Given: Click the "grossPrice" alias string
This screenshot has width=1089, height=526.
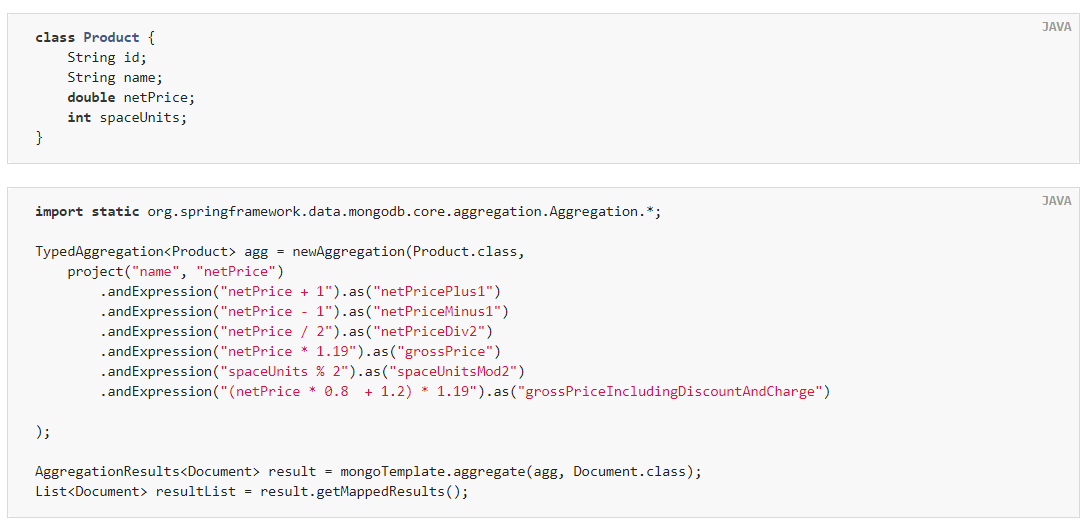Looking at the screenshot, I should (438, 352).
